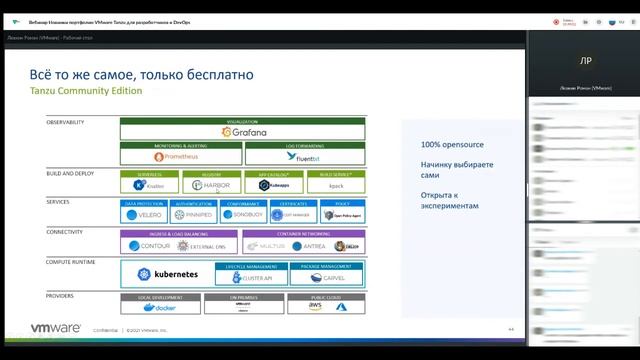The height and width of the screenshot is (360, 640).
Task: Click the kpack label under Build Service
Action: 336,186
